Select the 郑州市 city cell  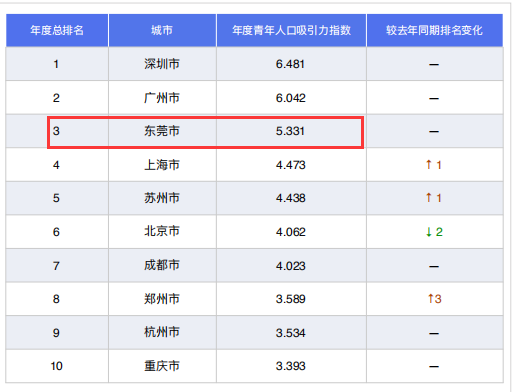point(162,299)
